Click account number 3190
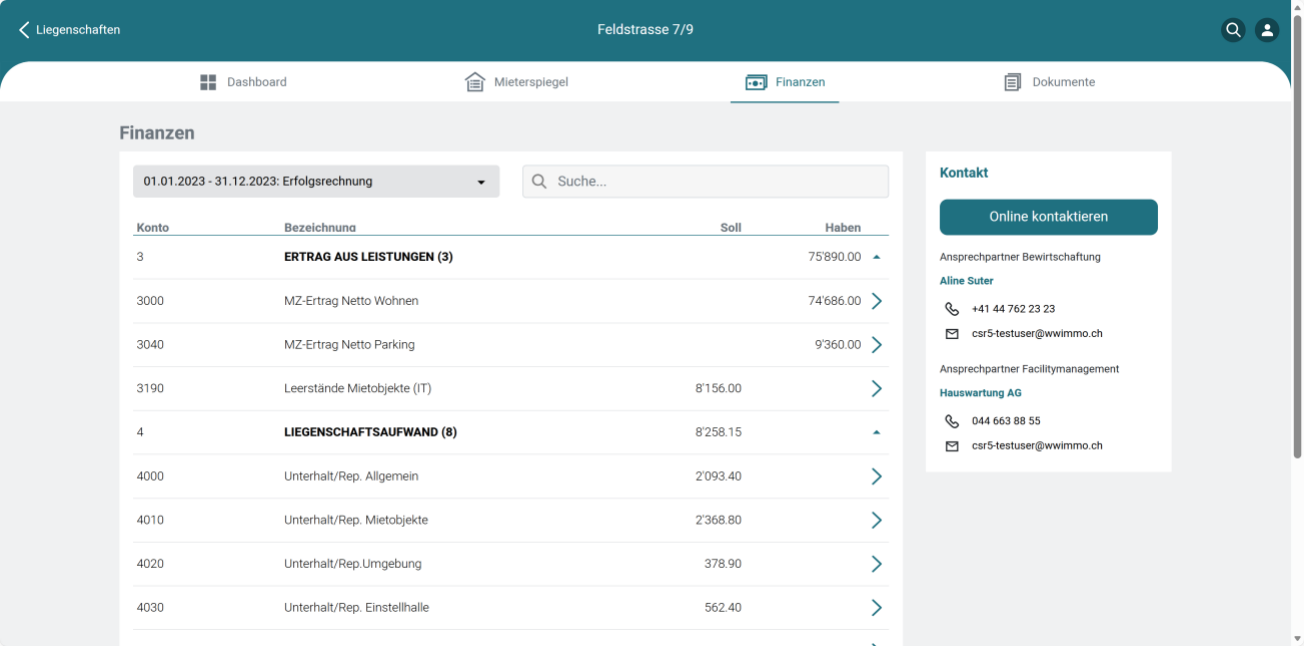 (x=150, y=389)
